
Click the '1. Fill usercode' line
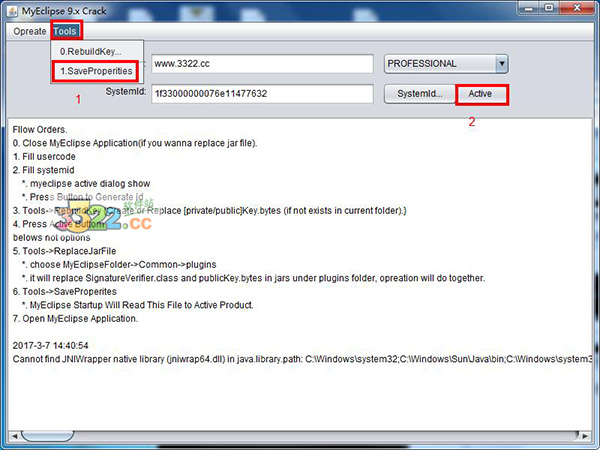(44, 157)
